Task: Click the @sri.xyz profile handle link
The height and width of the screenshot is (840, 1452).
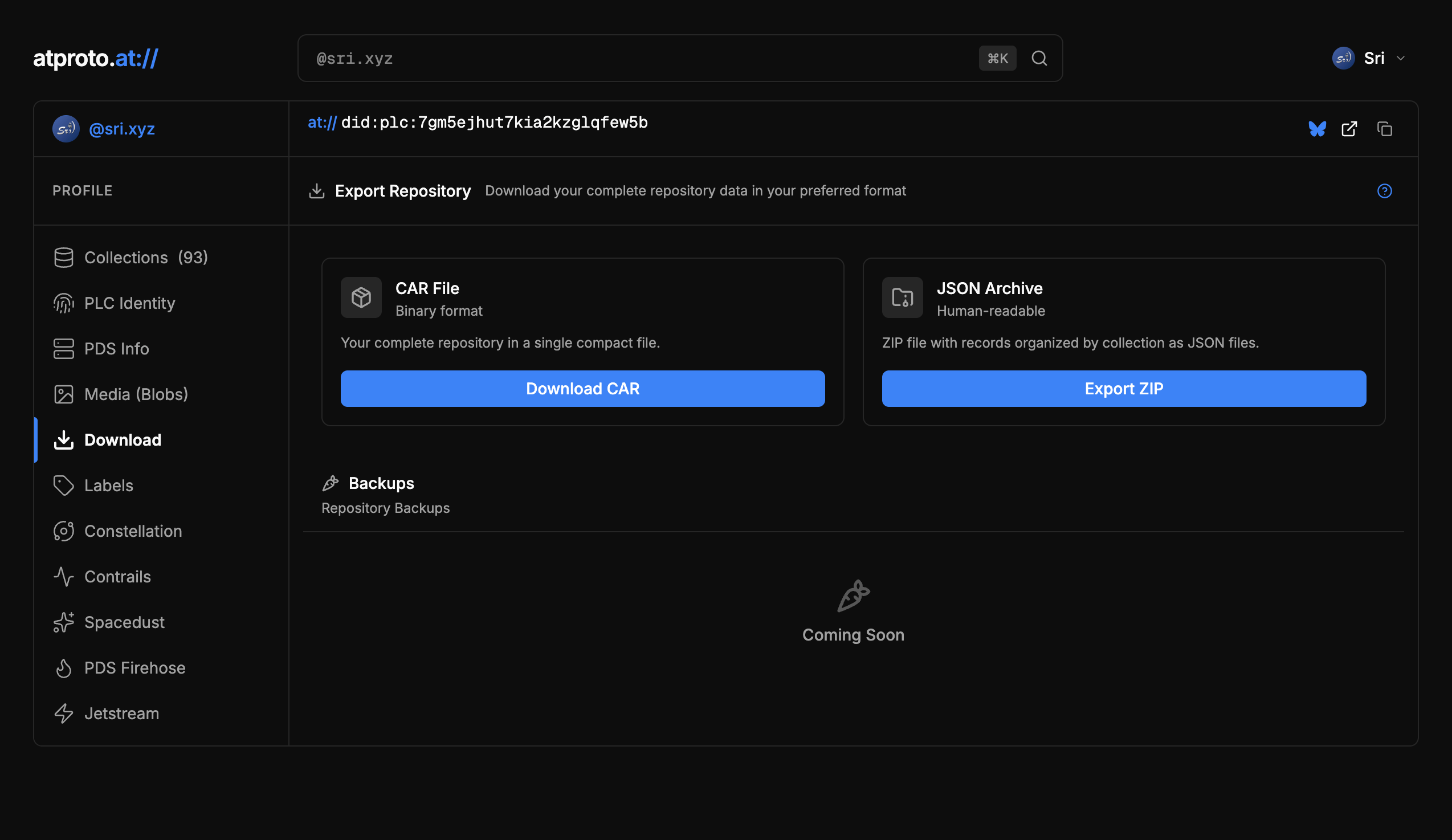Action: click(x=121, y=128)
